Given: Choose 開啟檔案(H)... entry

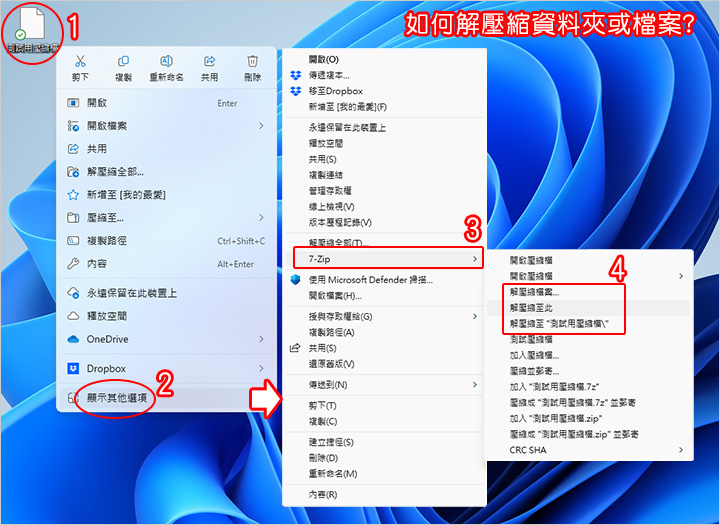Looking at the screenshot, I should (335, 296).
